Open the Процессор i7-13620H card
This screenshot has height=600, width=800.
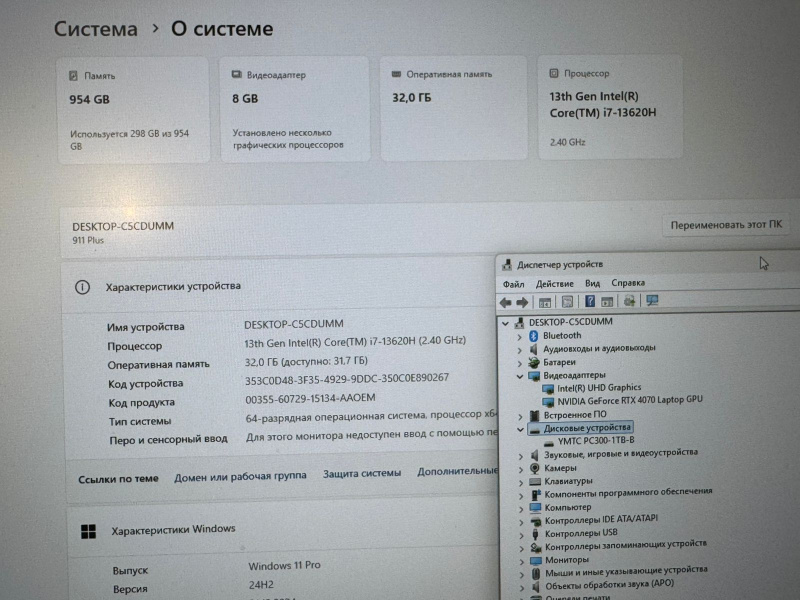[x=610, y=107]
